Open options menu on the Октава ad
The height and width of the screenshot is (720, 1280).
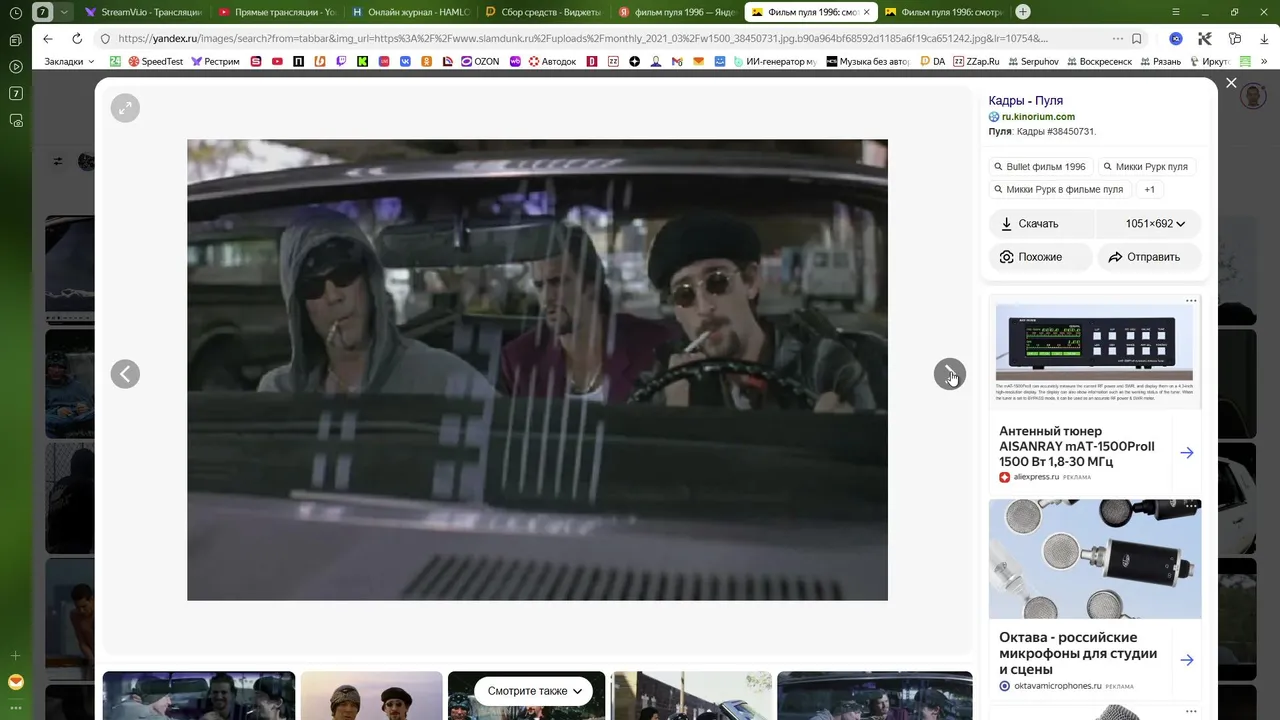1191,506
